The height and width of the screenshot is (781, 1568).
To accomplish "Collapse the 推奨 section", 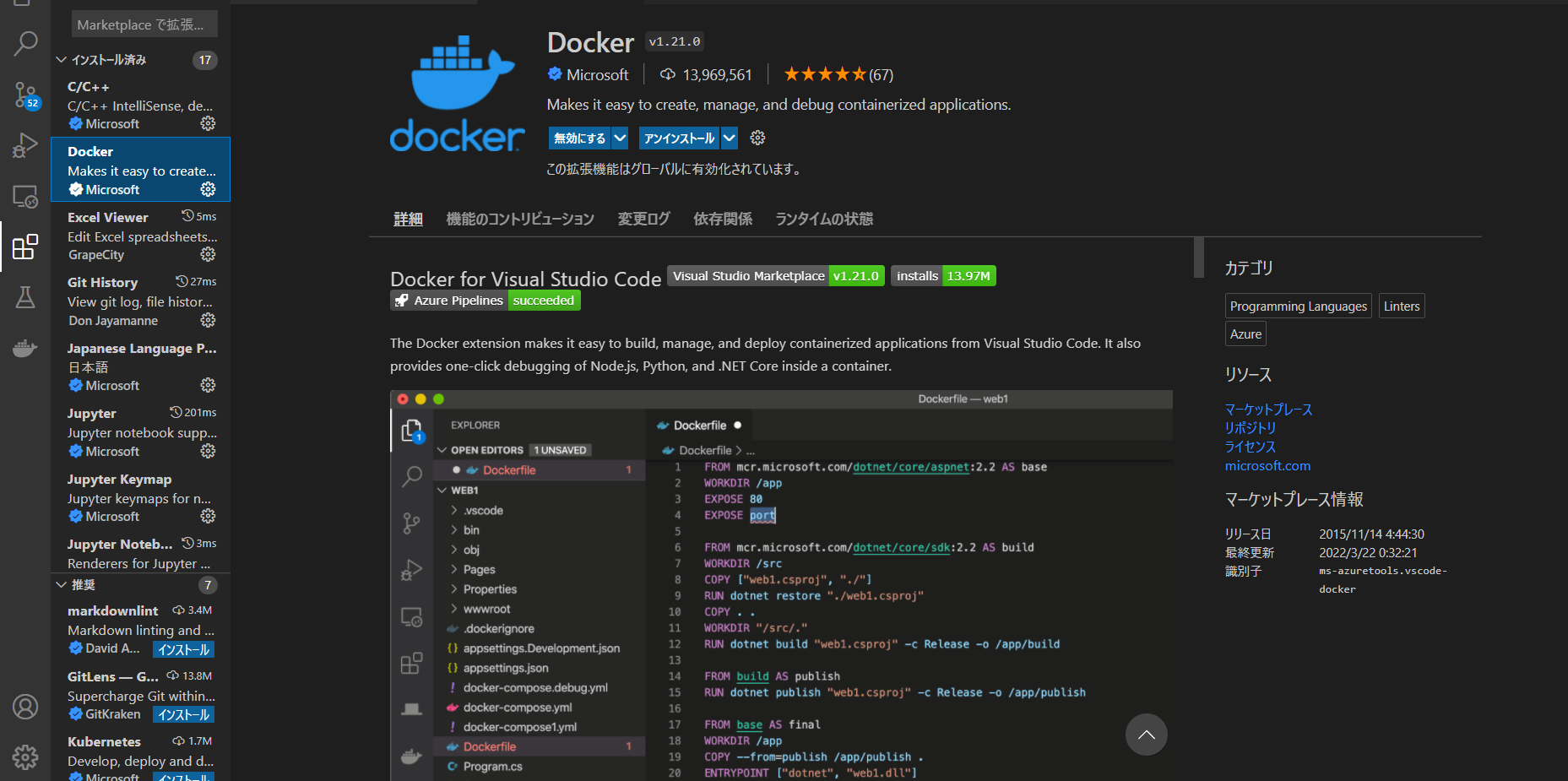I will point(61,584).
